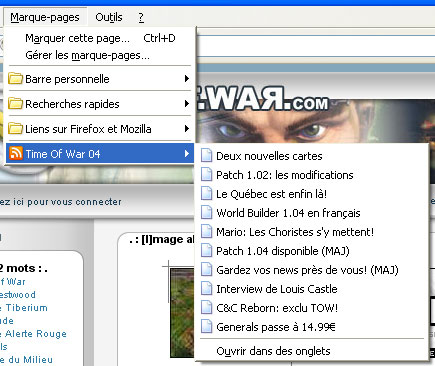The width and height of the screenshot is (435, 366).
Task: Click the Recherches rapides folder icon
Action: tap(15, 104)
